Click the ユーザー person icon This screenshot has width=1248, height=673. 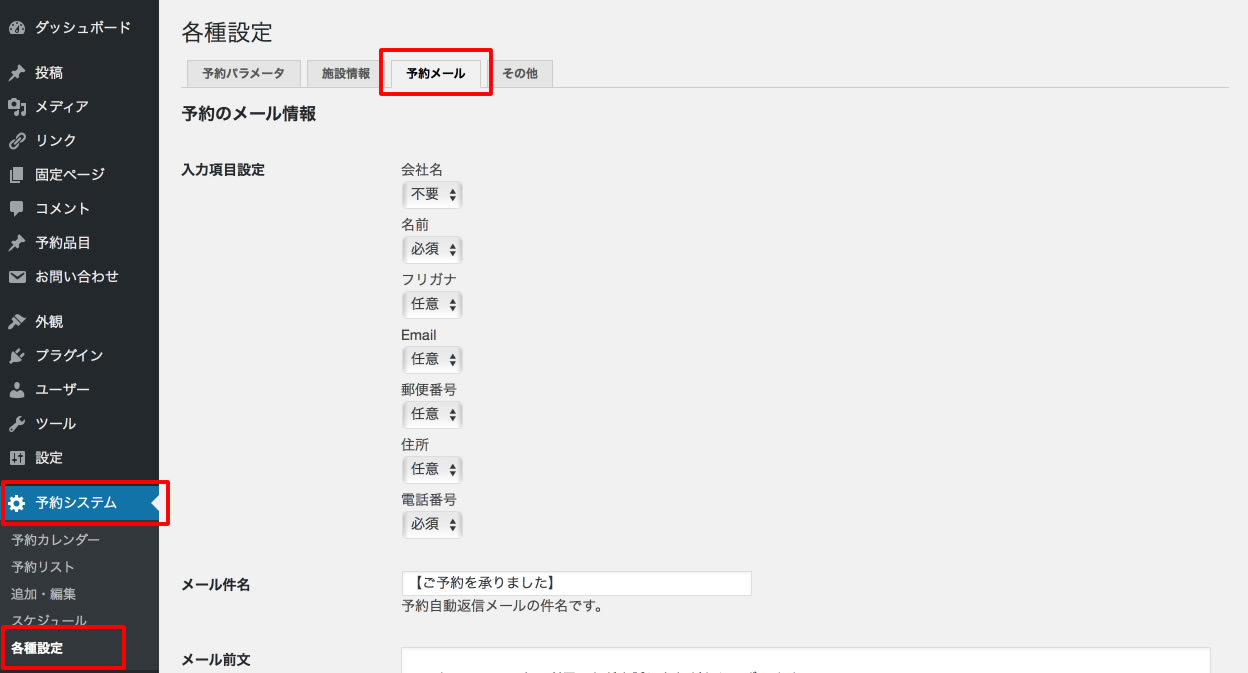pos(16,390)
